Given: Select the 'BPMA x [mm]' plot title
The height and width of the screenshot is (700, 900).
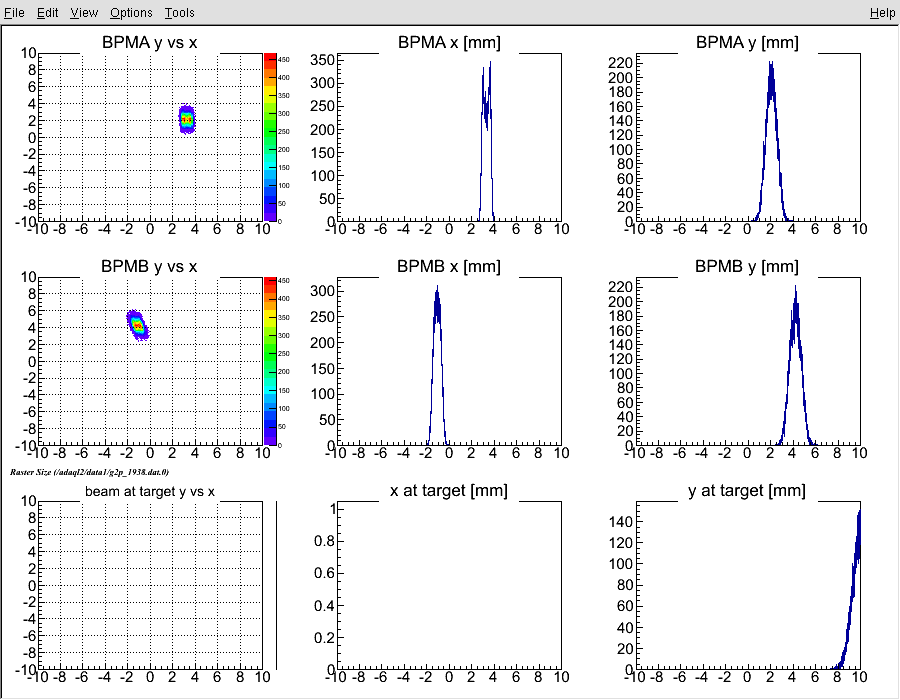Looking at the screenshot, I should tap(449, 42).
